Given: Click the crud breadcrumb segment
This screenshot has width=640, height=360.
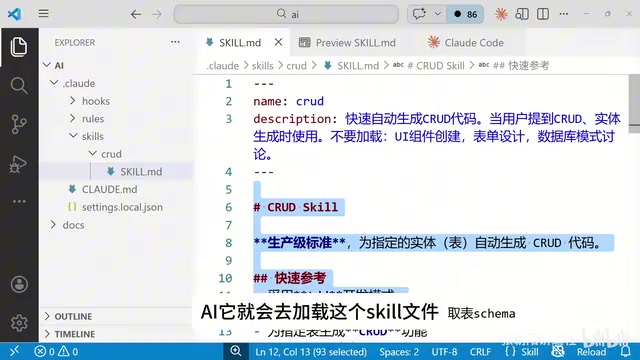Looking at the screenshot, I should point(296,66).
